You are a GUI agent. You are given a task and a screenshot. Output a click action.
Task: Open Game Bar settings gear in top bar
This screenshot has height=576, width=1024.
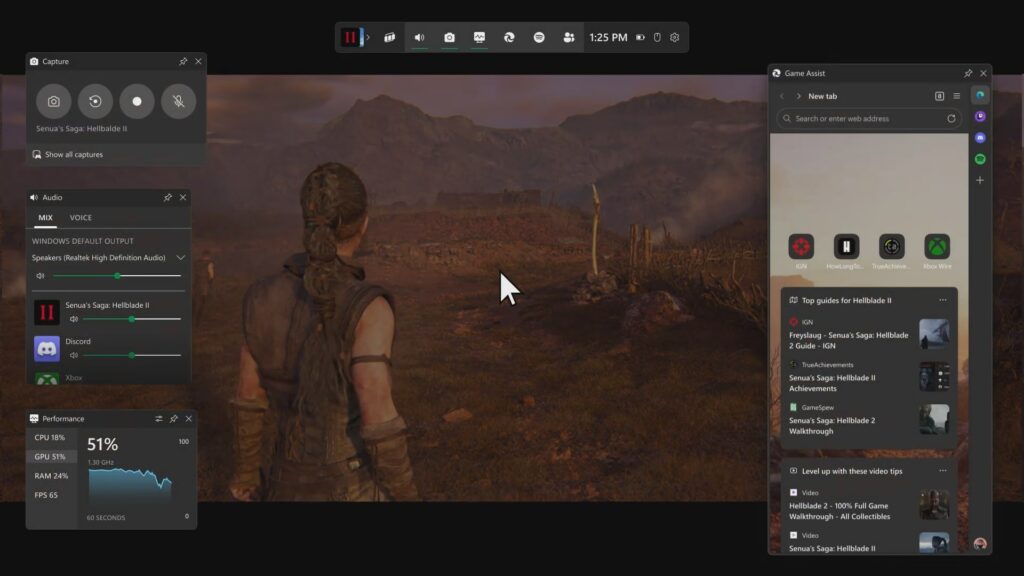click(675, 38)
